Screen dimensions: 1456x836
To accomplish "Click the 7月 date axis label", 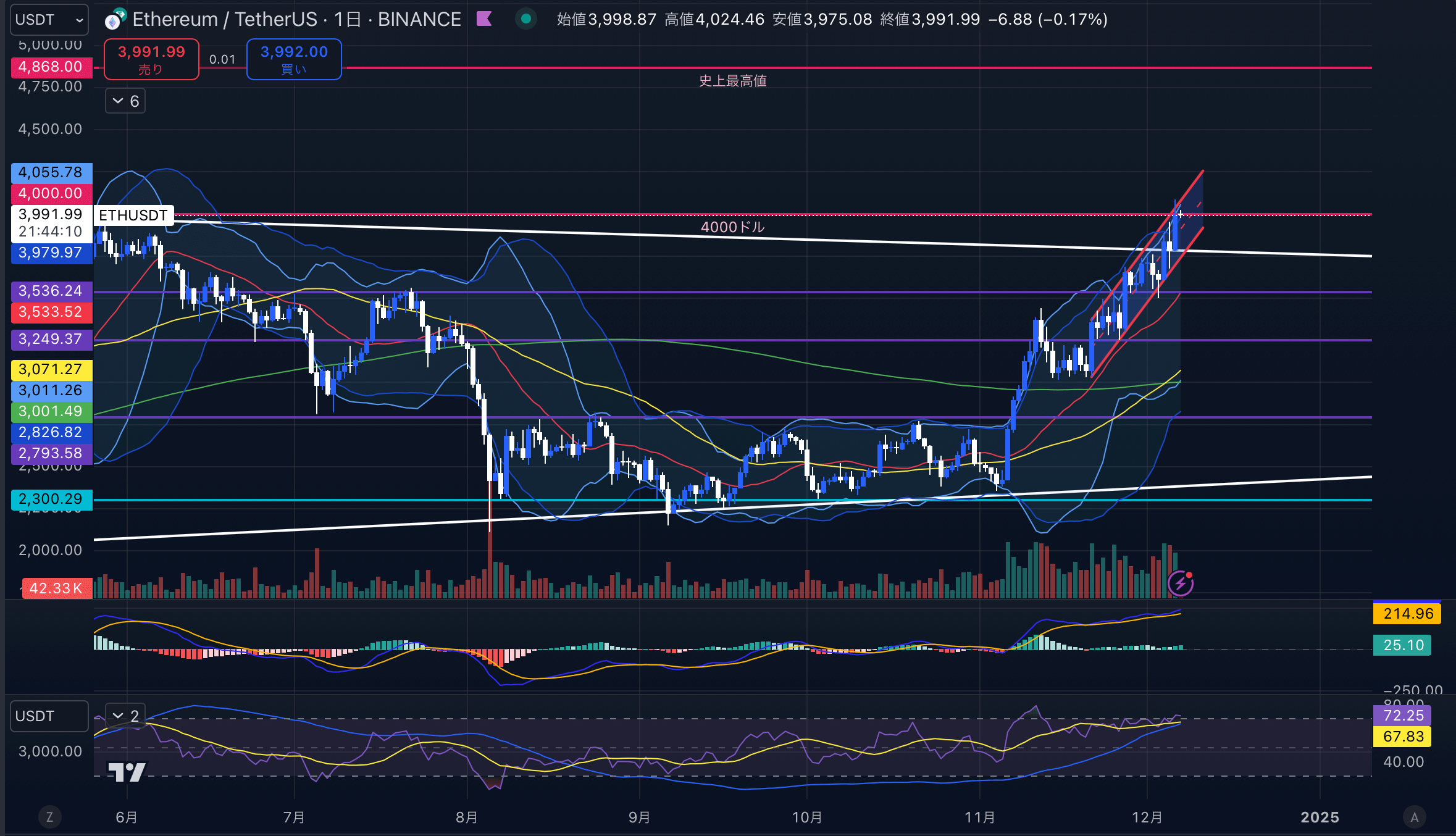I will click(295, 817).
